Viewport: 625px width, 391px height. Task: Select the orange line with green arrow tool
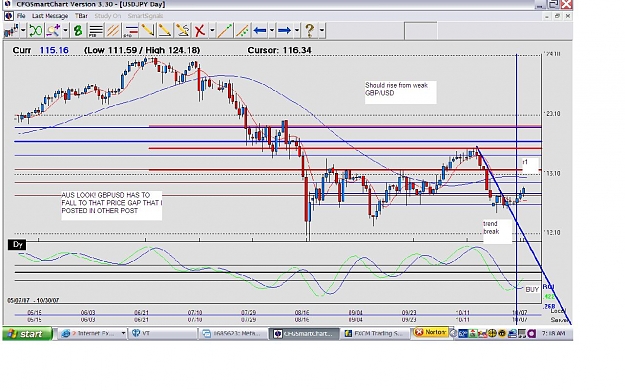[225, 30]
